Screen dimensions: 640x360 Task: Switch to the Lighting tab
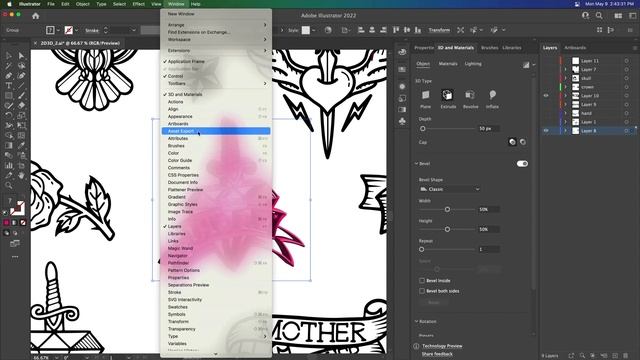click(x=473, y=64)
